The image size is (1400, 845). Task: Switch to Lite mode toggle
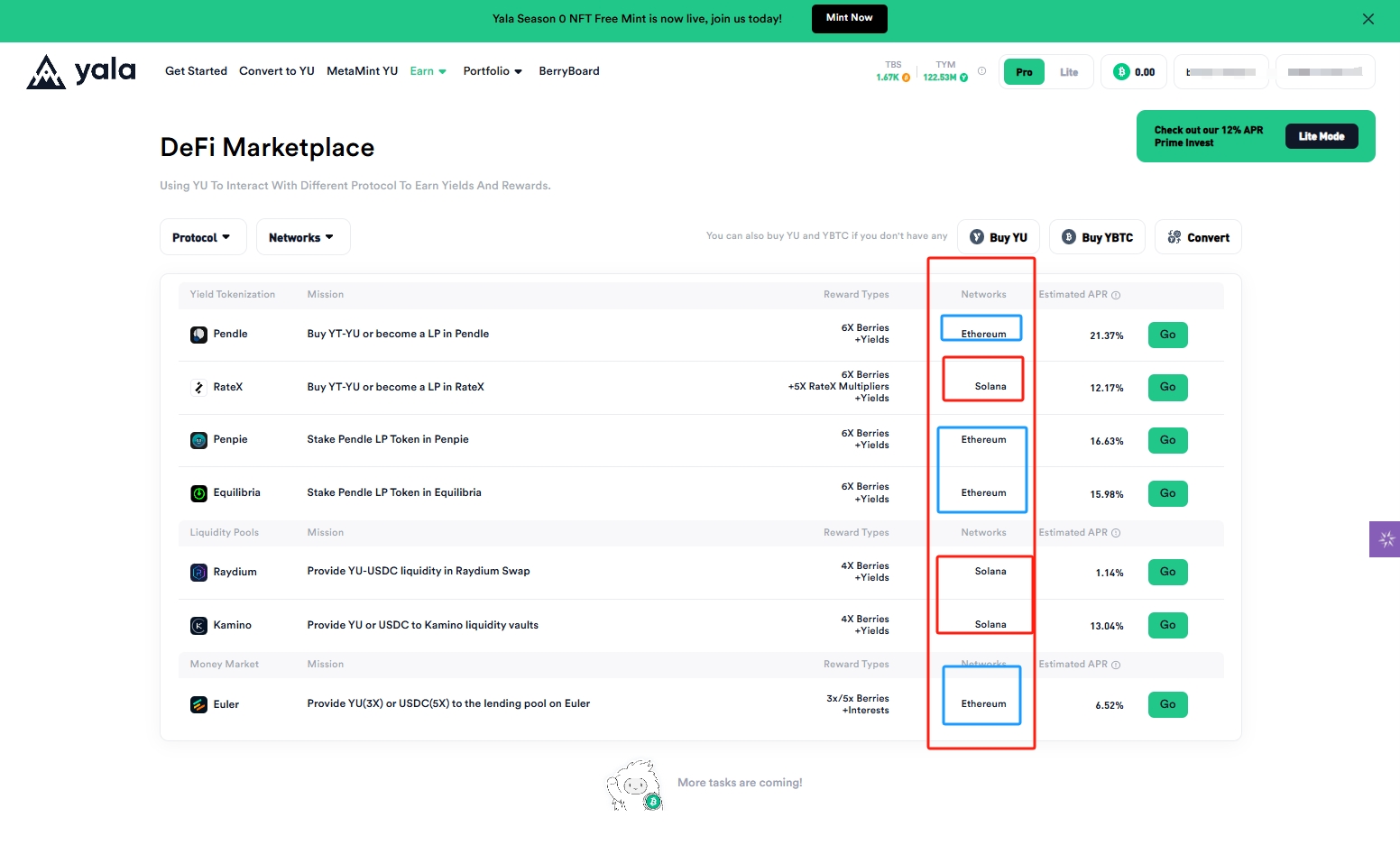coord(1069,72)
